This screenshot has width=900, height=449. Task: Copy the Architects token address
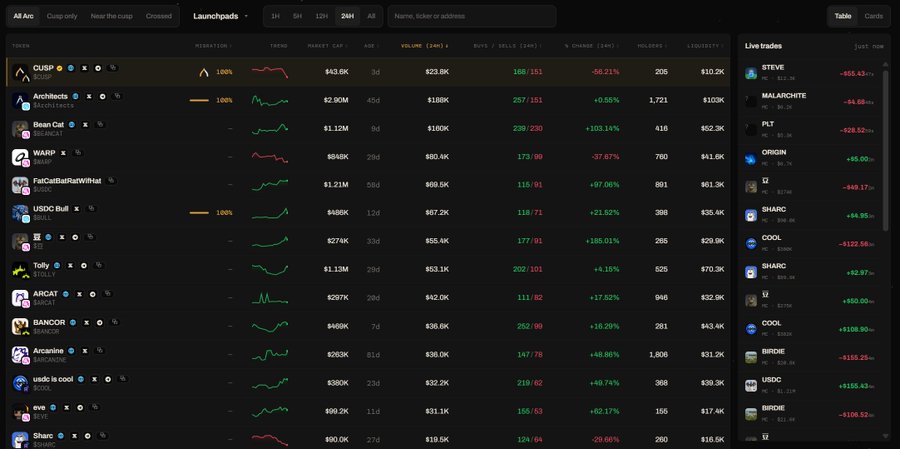(117, 96)
